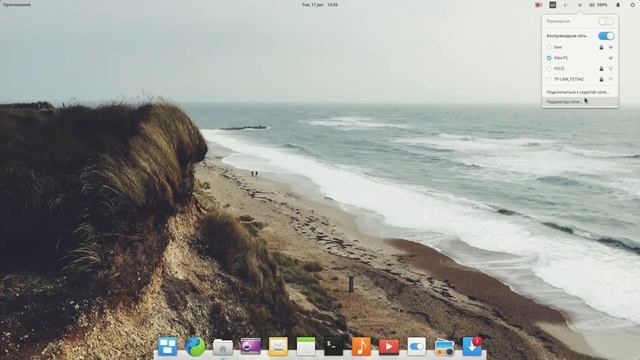The height and width of the screenshot is (360, 640).
Task: Click the date and time in panel
Action: click(320, 5)
